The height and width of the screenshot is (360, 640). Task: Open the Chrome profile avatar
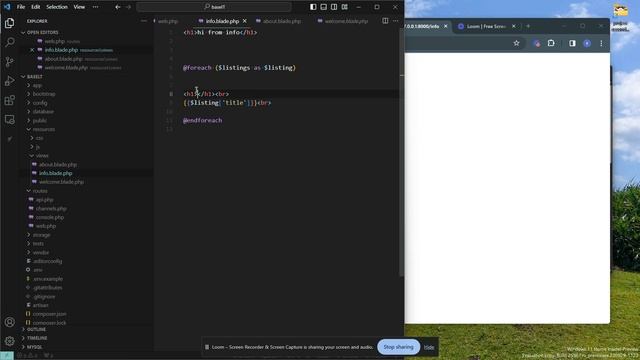(x=587, y=43)
